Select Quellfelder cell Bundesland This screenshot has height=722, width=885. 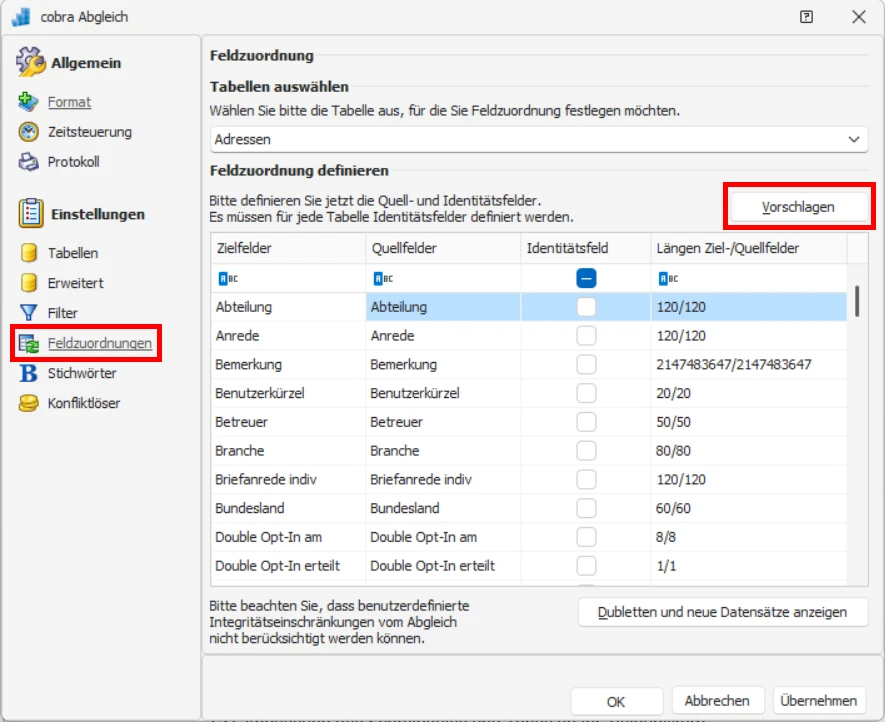click(x=443, y=509)
